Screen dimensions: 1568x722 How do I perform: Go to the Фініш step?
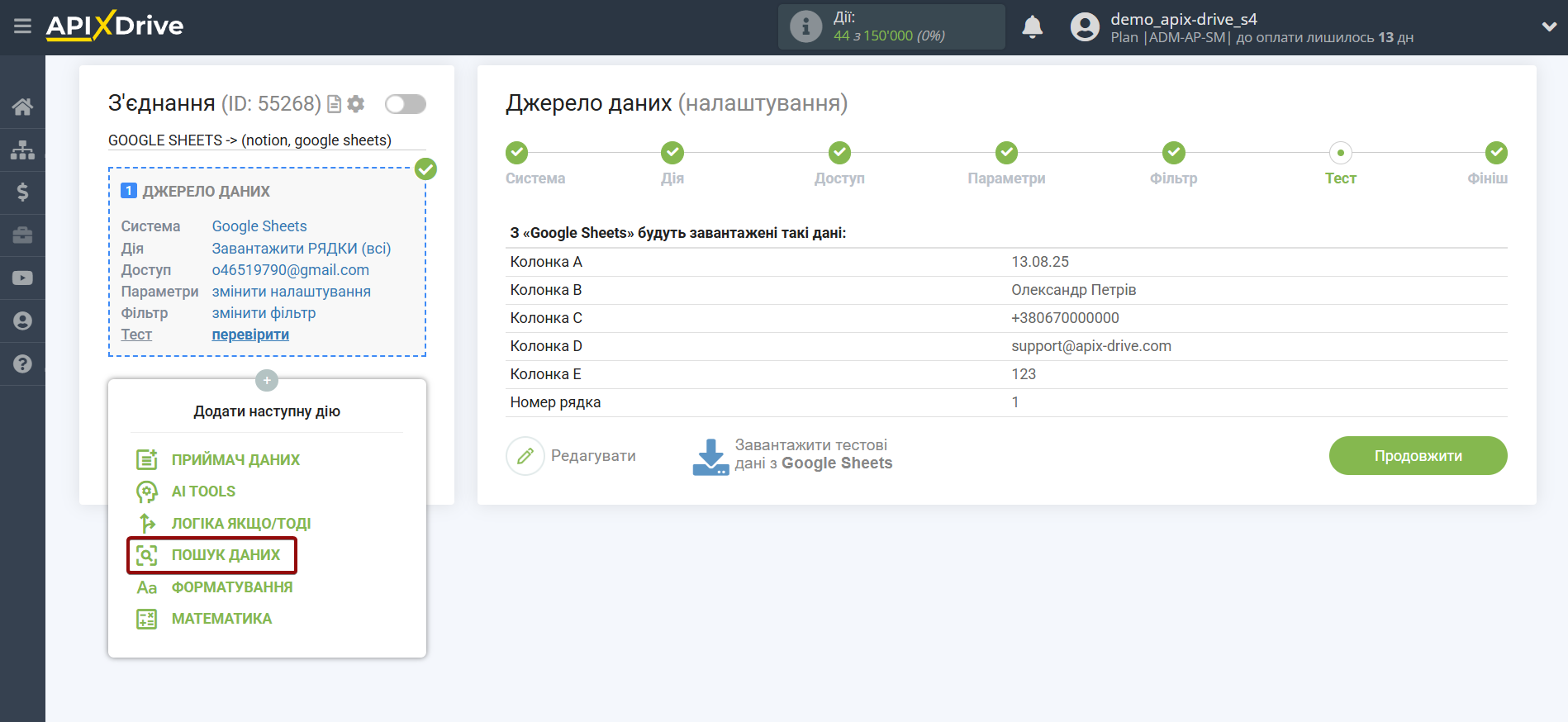pyautogui.click(x=1496, y=153)
